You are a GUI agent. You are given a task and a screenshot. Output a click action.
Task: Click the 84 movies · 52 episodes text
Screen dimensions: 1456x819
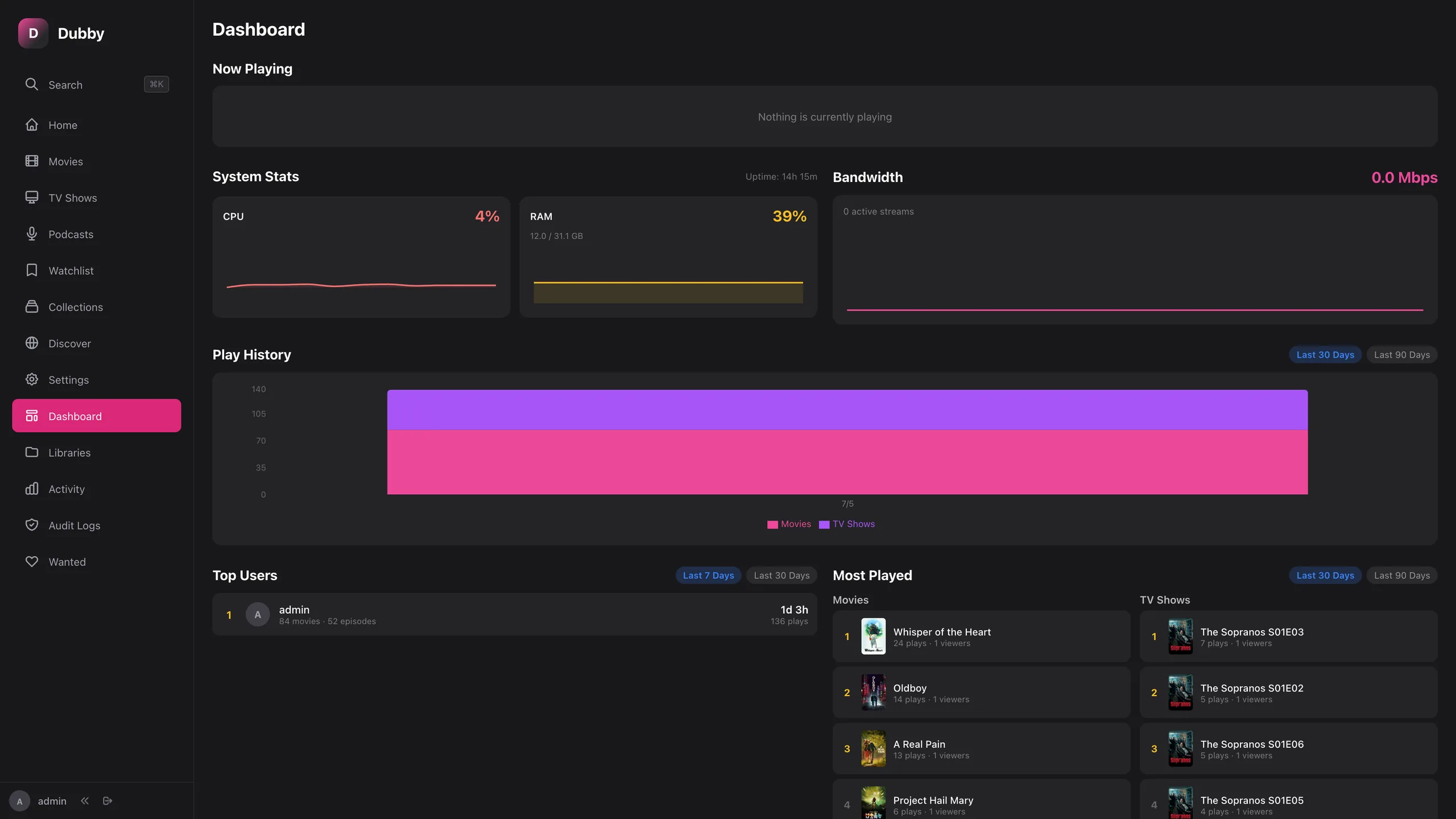click(327, 621)
